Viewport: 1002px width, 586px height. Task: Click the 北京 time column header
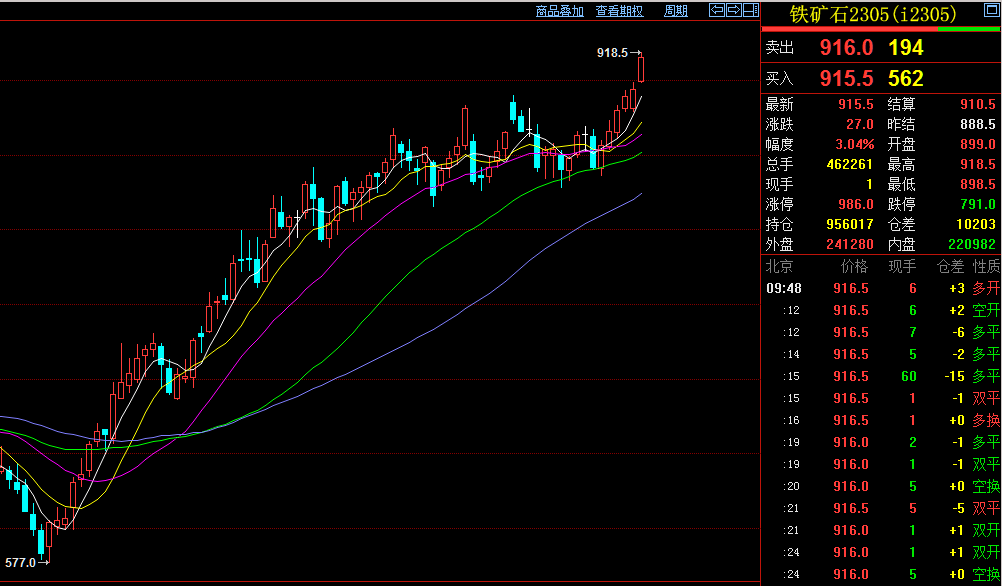click(x=779, y=266)
